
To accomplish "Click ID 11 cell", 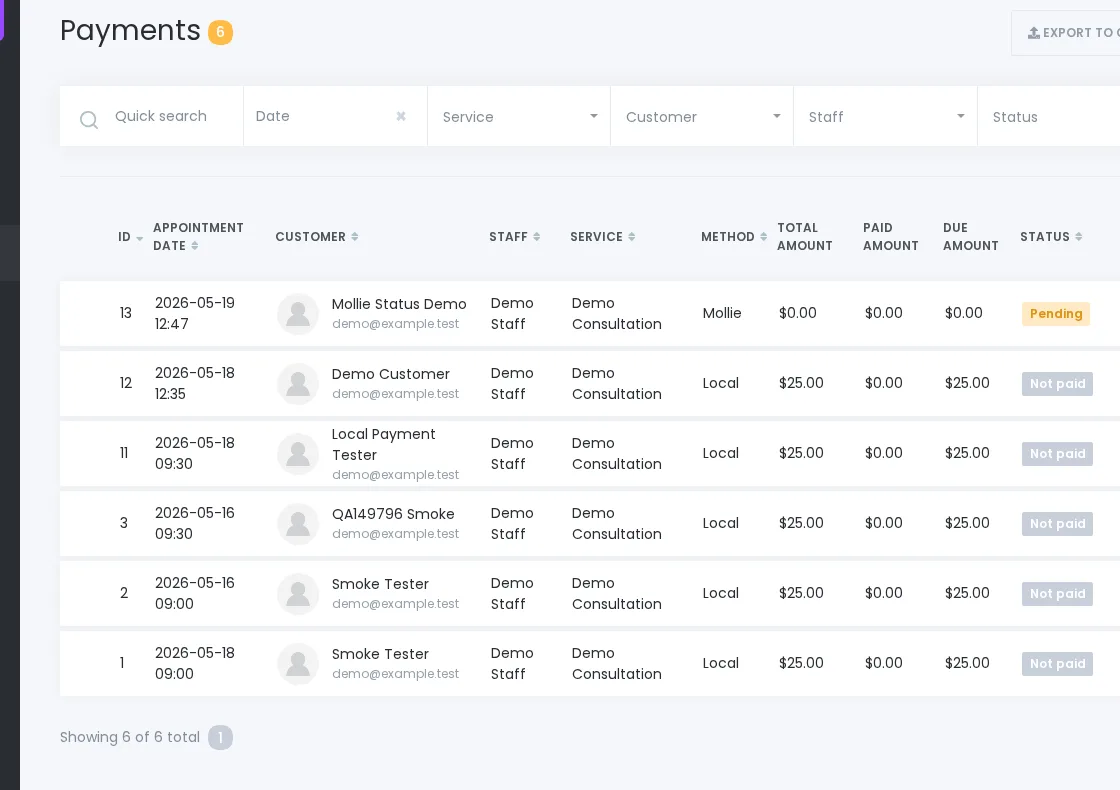I will (124, 453).
